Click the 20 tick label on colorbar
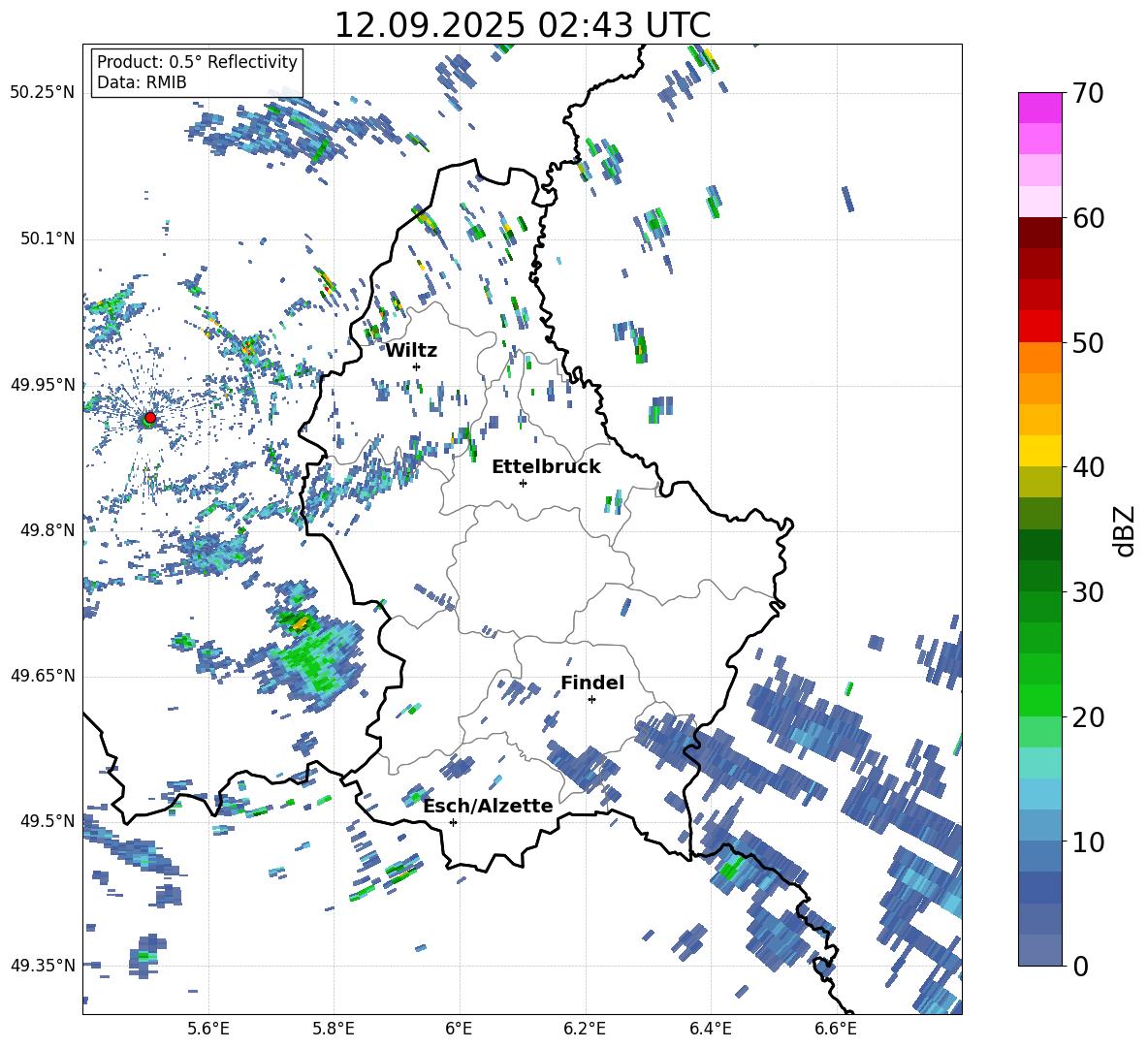The height and width of the screenshot is (1048, 1148). coord(1088,716)
